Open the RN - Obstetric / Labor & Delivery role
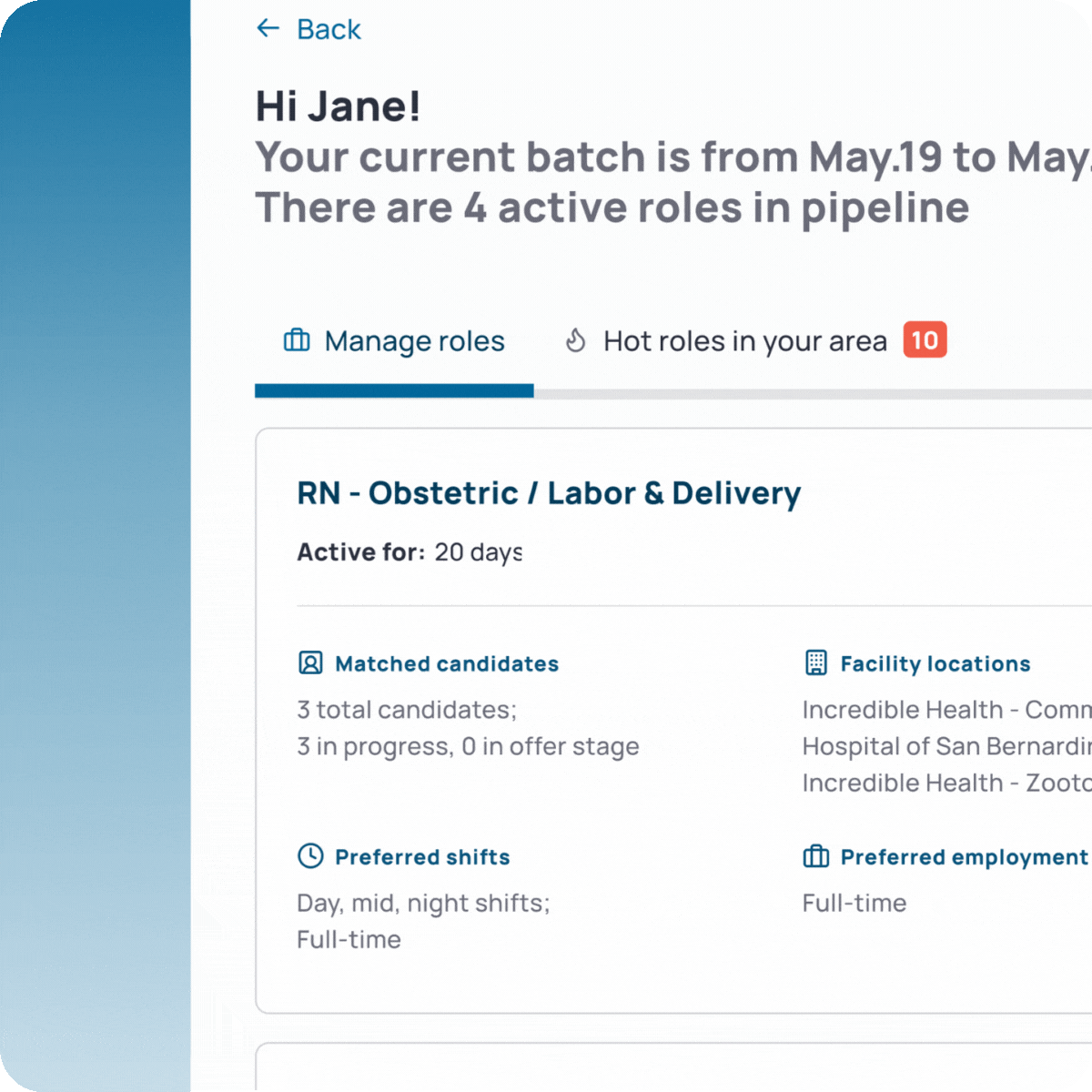The height and width of the screenshot is (1092, 1092). tap(549, 493)
